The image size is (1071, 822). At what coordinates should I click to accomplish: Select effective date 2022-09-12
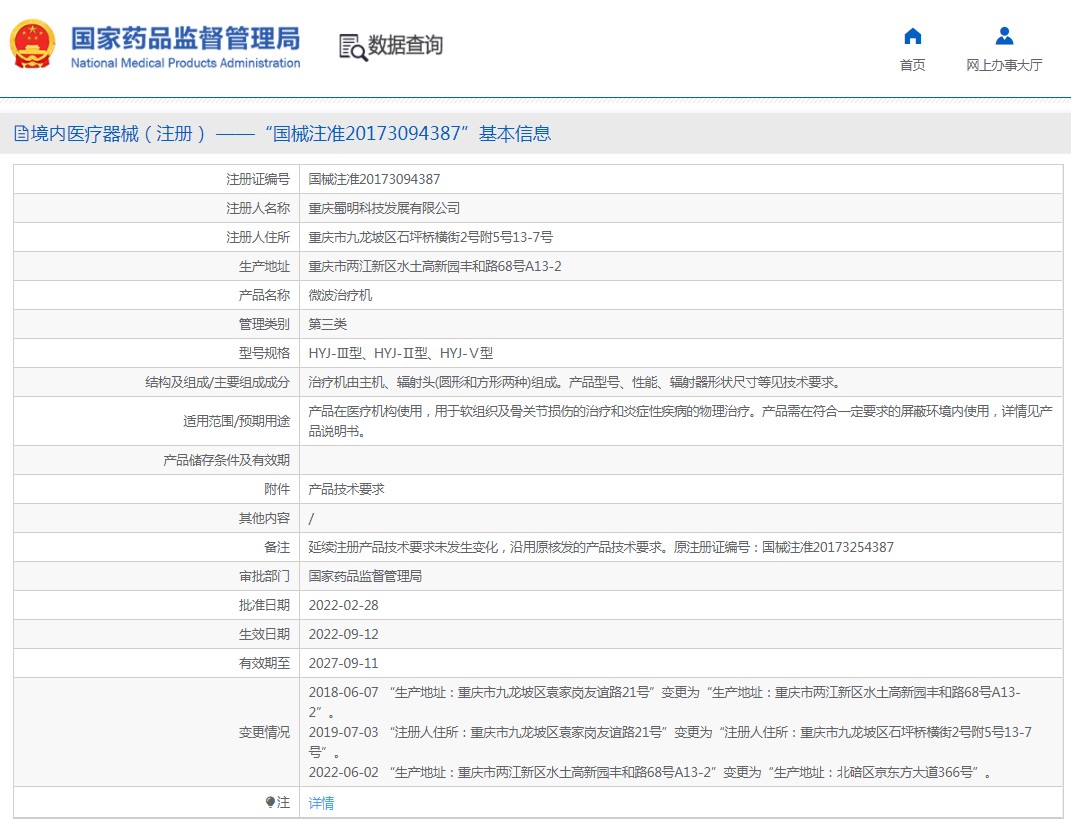(x=344, y=634)
